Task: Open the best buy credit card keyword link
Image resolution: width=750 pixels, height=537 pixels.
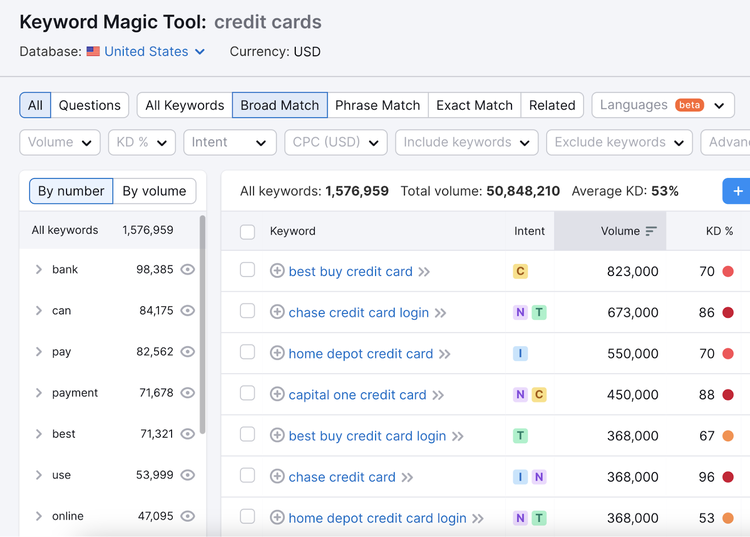Action: click(351, 271)
